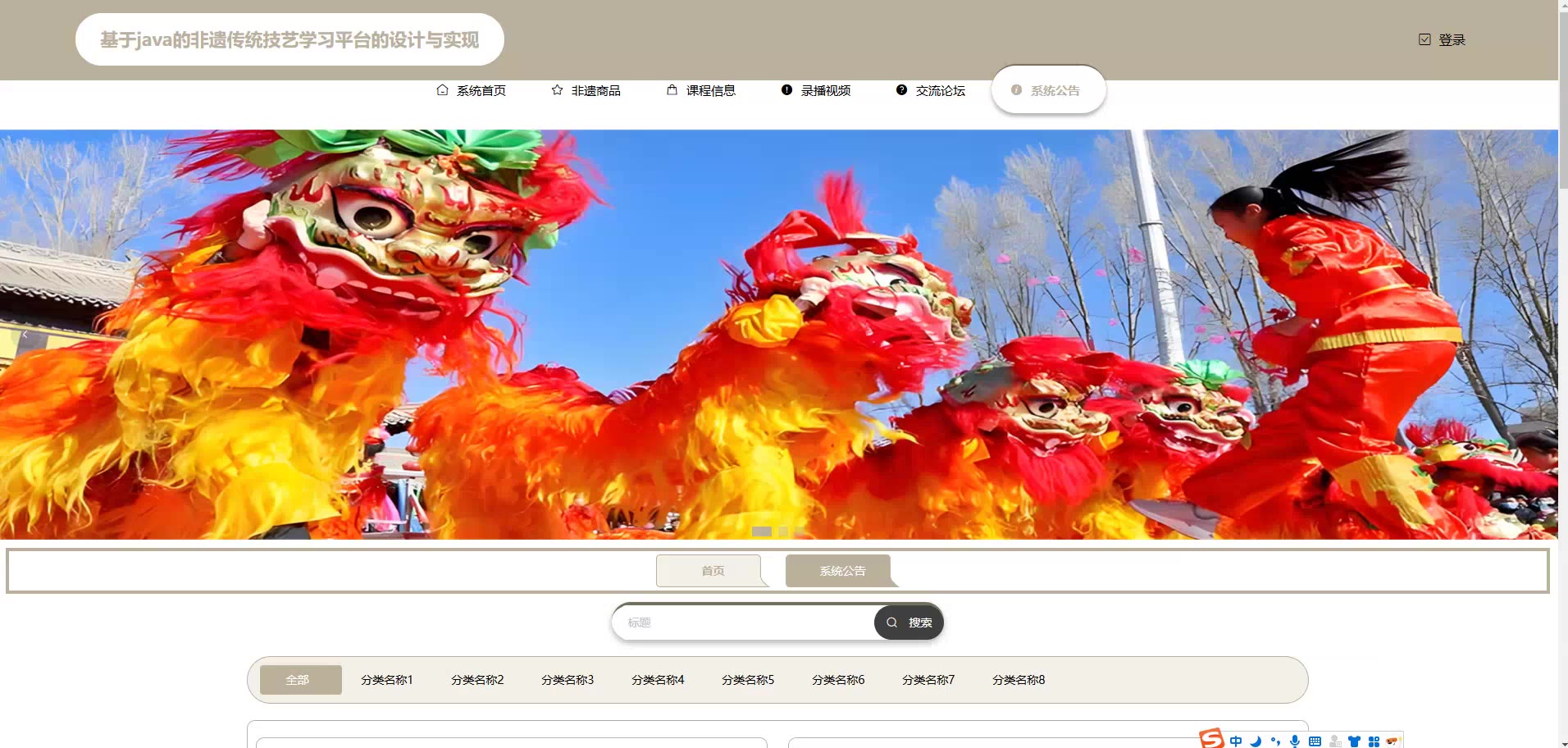Focus the 标题 search input field
Viewport: 1568px width, 748px height.
click(745, 623)
